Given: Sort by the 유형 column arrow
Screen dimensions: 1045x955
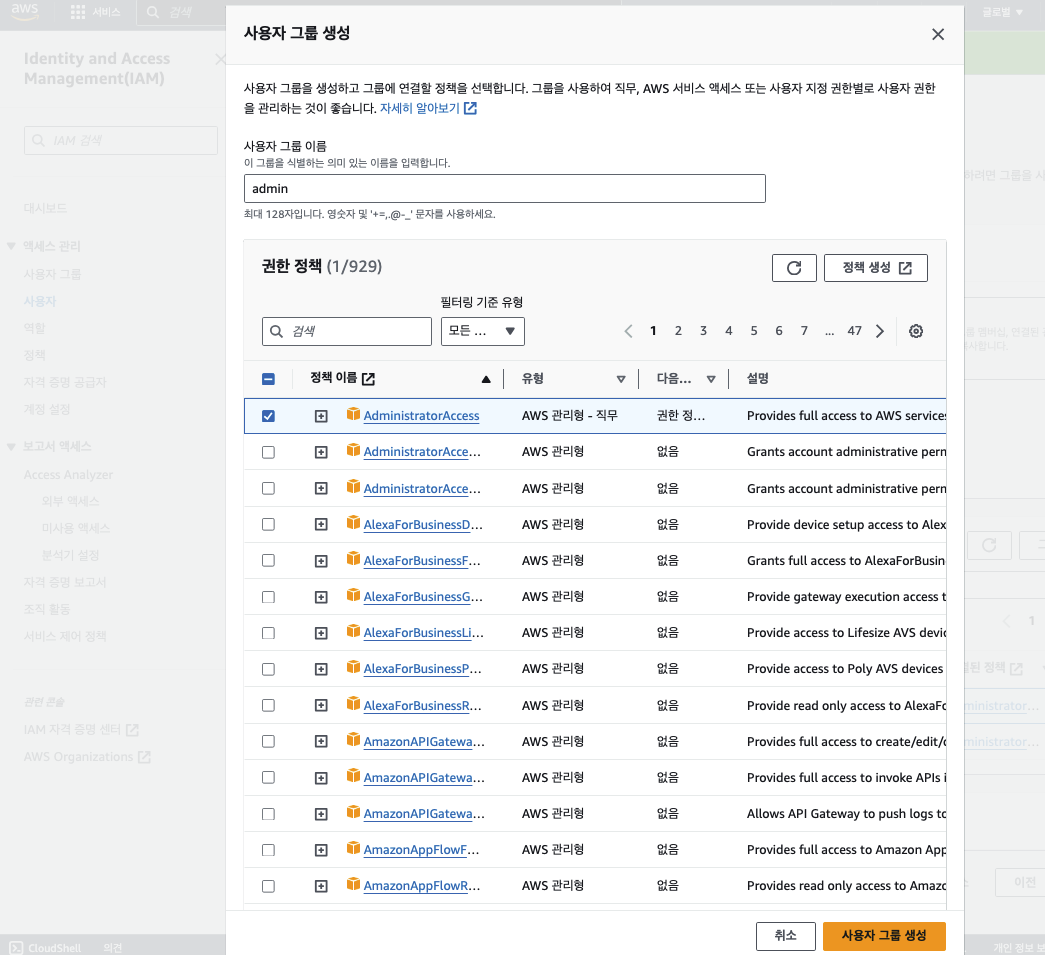Looking at the screenshot, I should click(x=620, y=379).
